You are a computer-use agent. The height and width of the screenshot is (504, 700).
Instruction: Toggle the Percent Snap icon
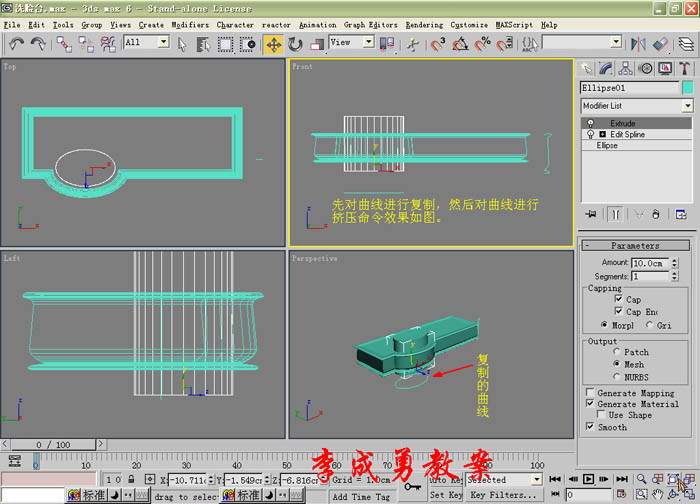pos(483,44)
